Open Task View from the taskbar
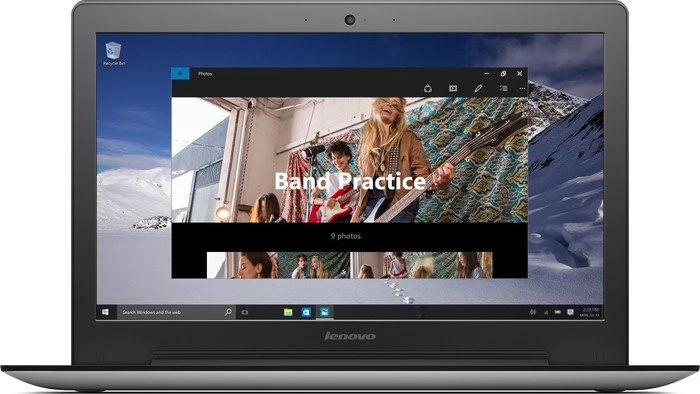 tap(245, 312)
